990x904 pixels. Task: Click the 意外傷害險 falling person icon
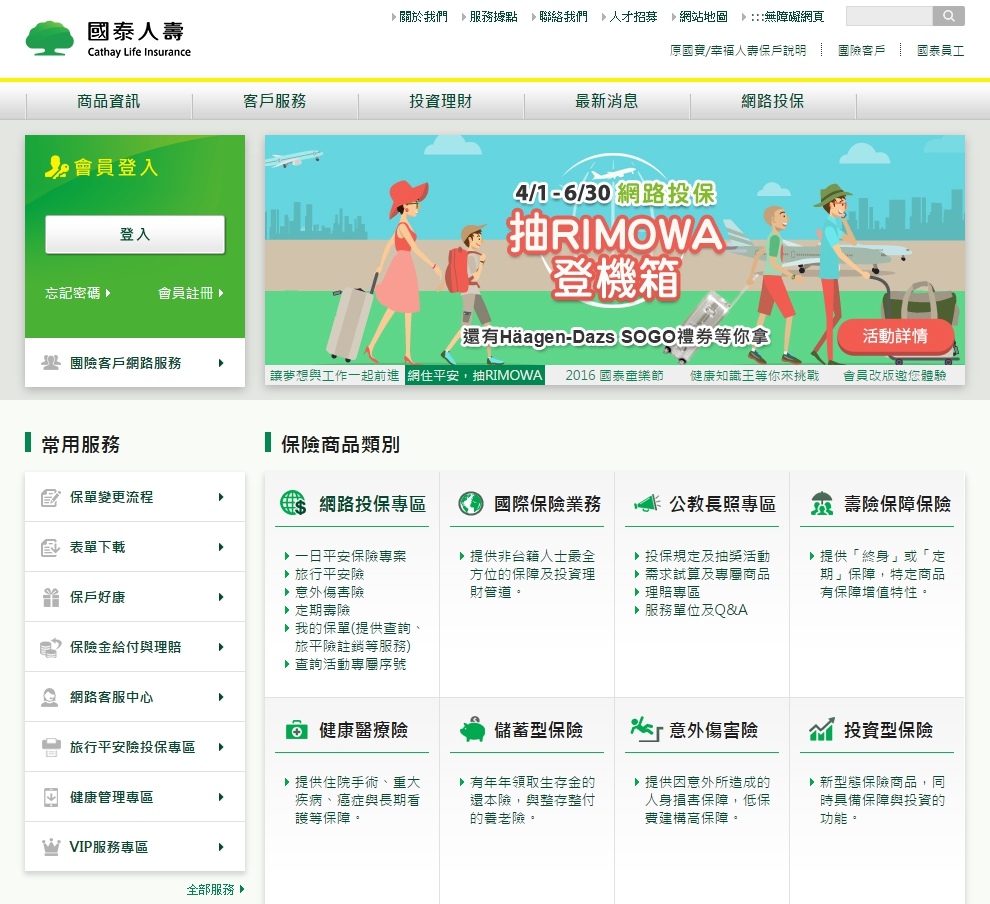coord(646,729)
